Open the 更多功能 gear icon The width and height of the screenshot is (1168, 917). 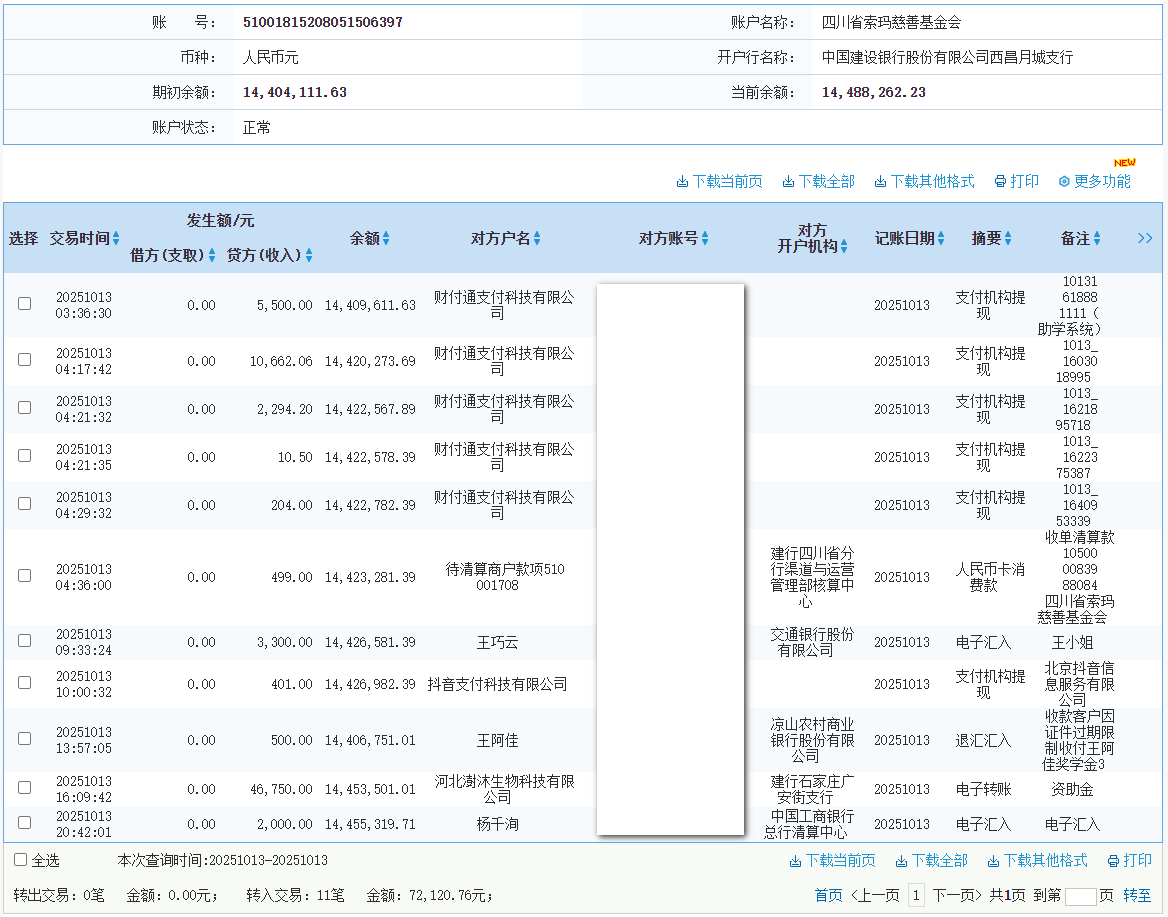click(x=1064, y=182)
